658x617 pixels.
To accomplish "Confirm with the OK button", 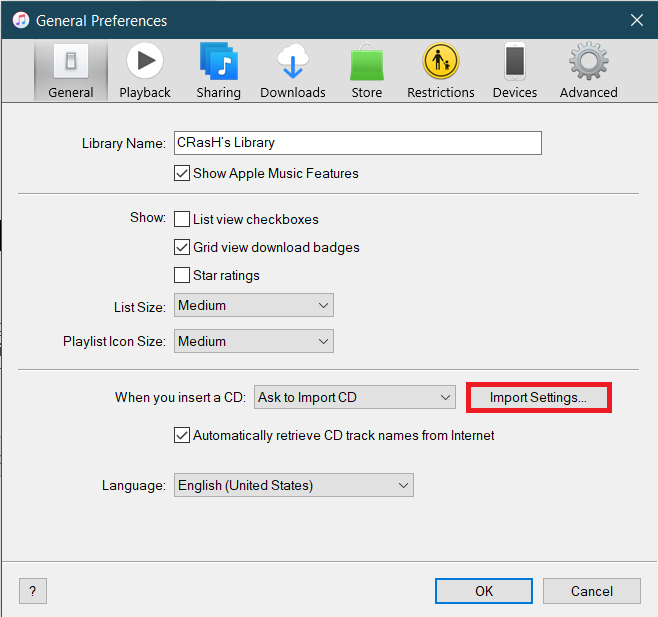I will [484, 591].
